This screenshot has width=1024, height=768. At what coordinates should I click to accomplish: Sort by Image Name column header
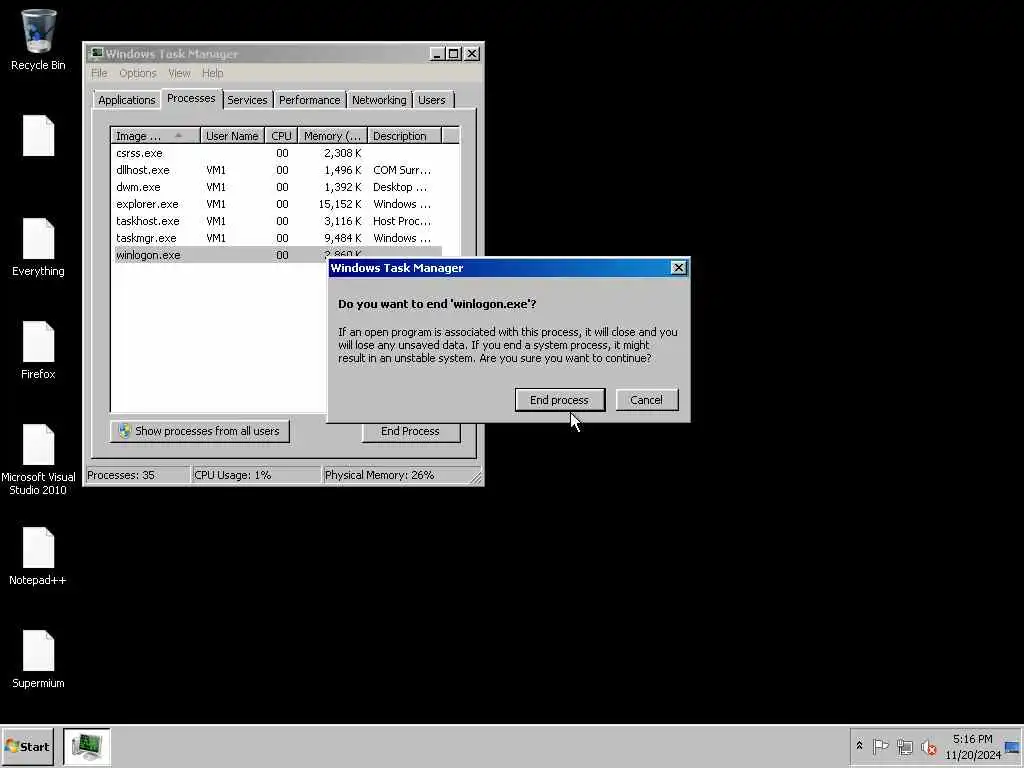point(155,136)
